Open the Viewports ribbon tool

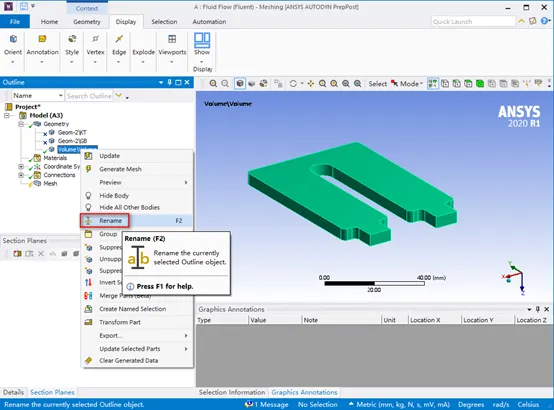pyautogui.click(x=172, y=48)
